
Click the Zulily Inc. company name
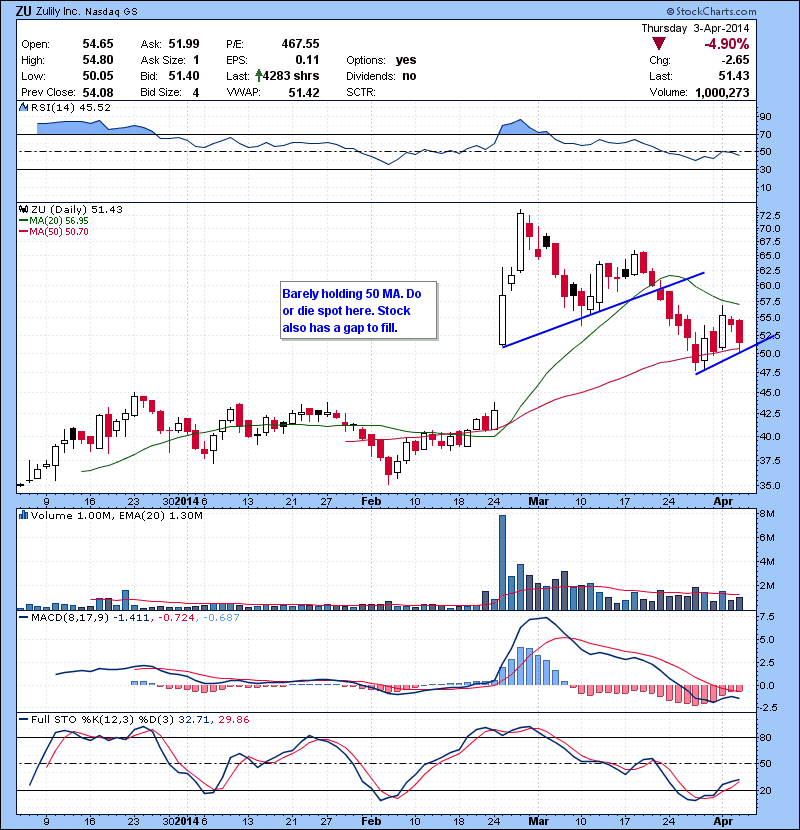tap(58, 11)
